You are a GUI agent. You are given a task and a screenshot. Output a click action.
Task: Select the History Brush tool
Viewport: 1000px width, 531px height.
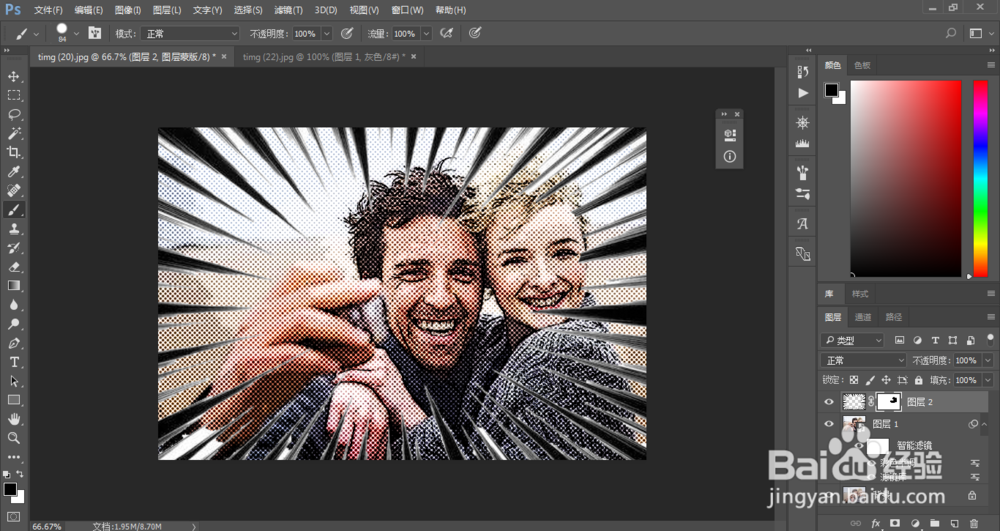pos(13,247)
